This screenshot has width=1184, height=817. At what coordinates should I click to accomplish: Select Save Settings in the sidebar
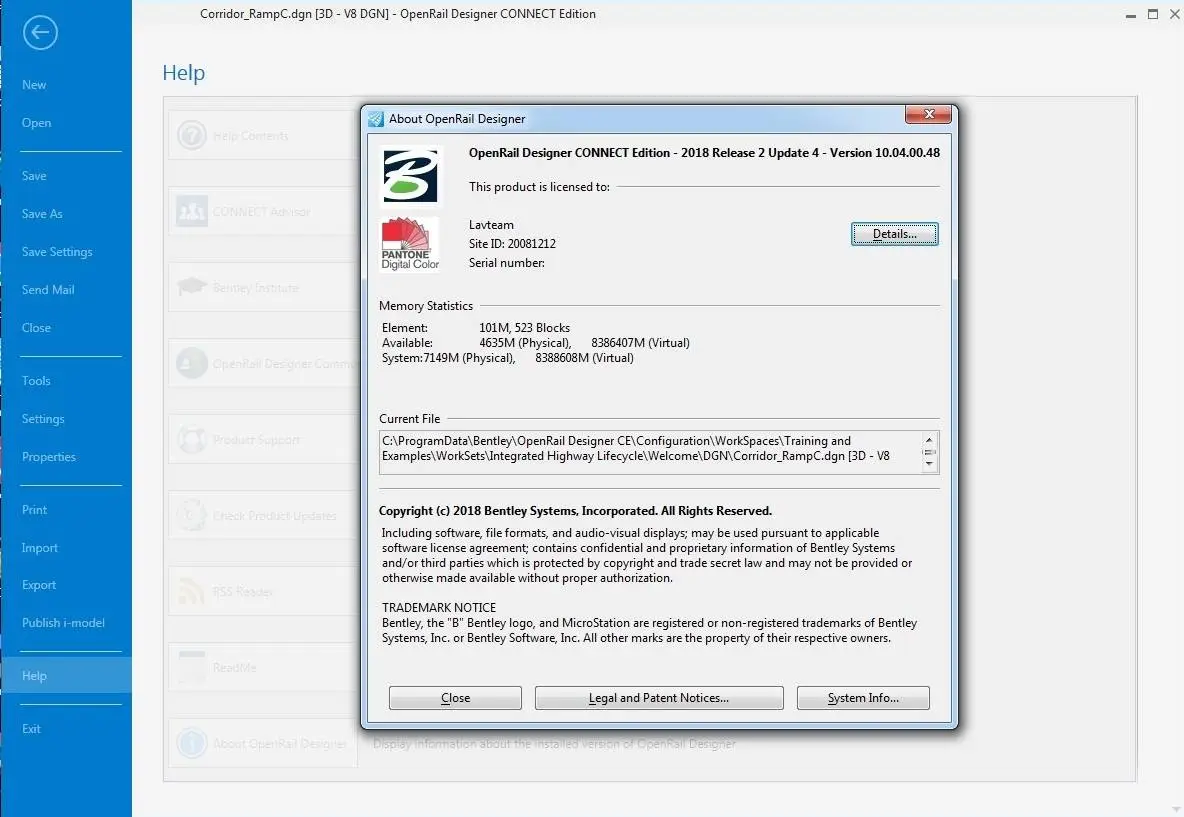coord(57,251)
